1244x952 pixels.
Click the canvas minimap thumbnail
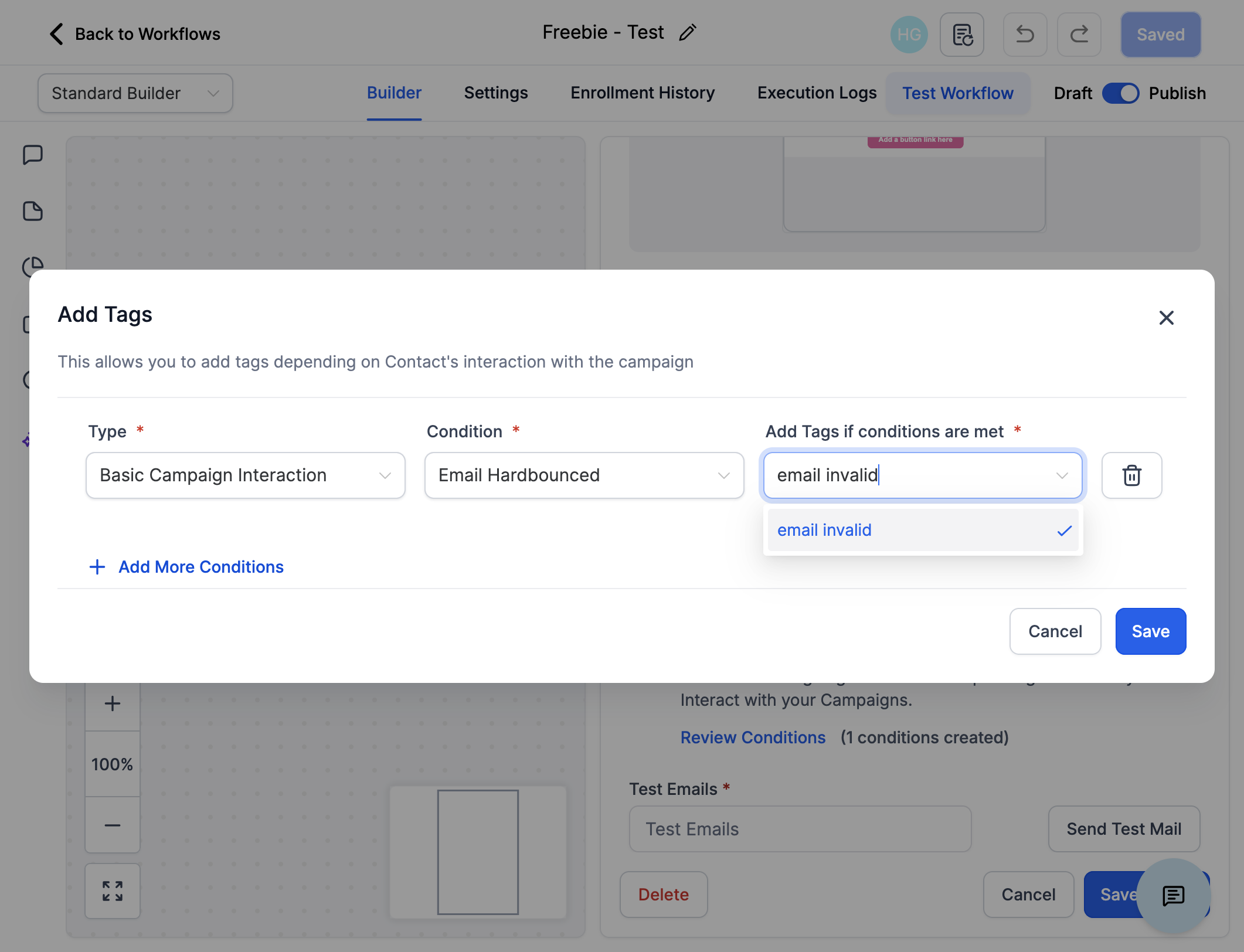[478, 852]
